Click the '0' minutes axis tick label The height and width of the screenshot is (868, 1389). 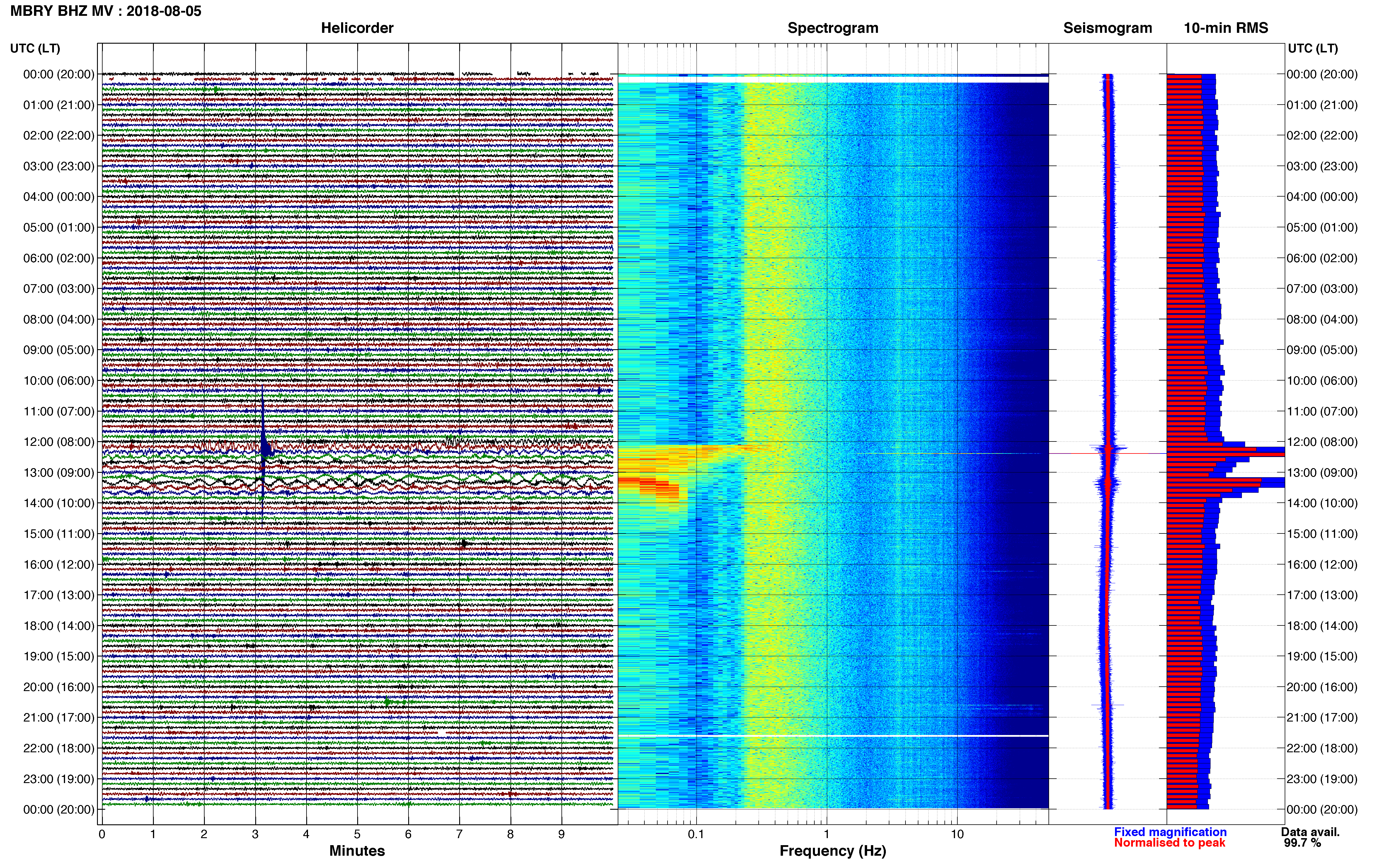pyautogui.click(x=102, y=834)
